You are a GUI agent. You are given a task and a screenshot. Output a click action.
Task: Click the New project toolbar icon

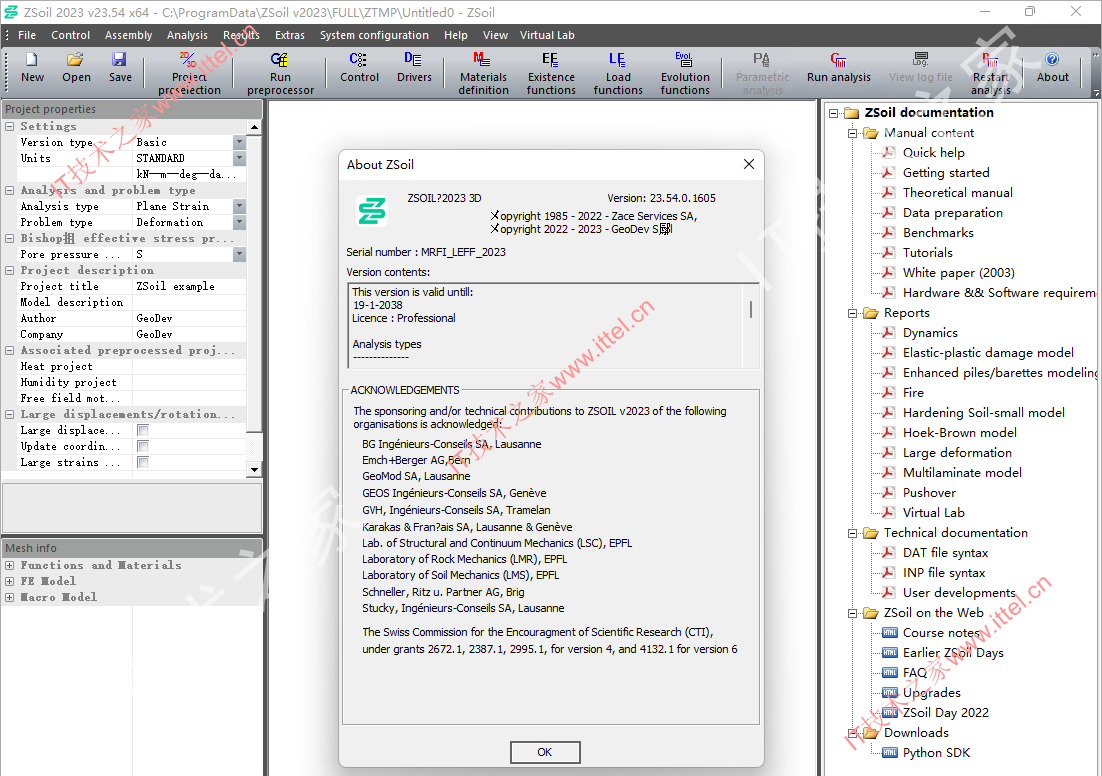click(32, 67)
